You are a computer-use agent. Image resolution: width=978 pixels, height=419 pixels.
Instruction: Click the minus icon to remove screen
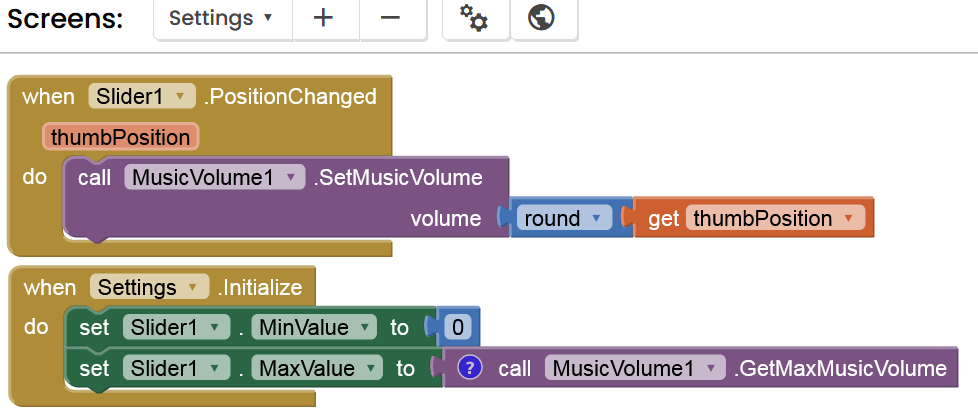tap(391, 19)
